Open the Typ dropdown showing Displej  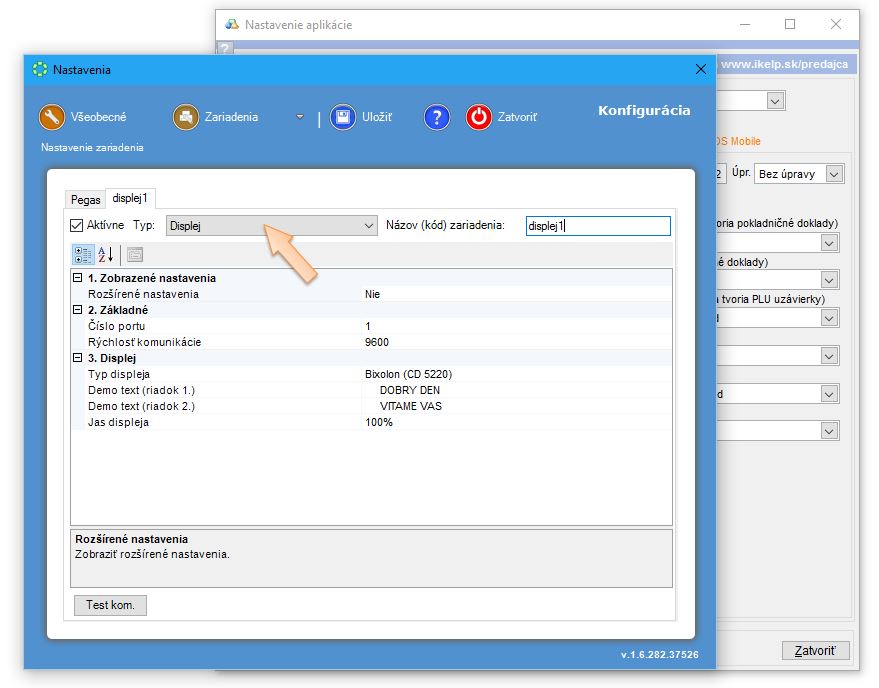pyautogui.click(x=271, y=226)
